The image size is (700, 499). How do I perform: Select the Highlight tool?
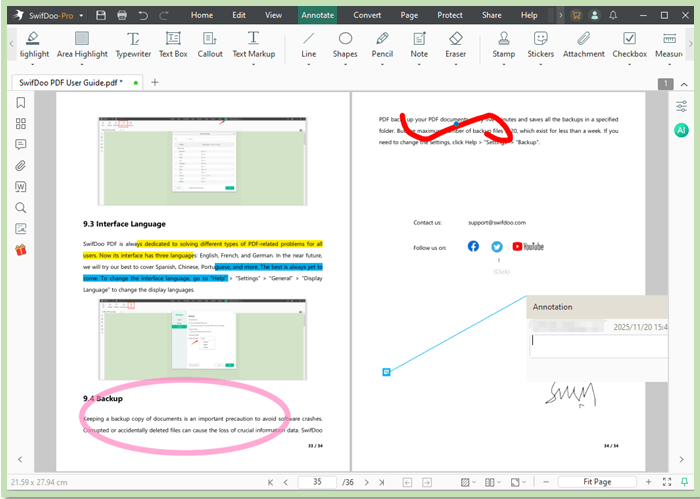click(x=33, y=45)
